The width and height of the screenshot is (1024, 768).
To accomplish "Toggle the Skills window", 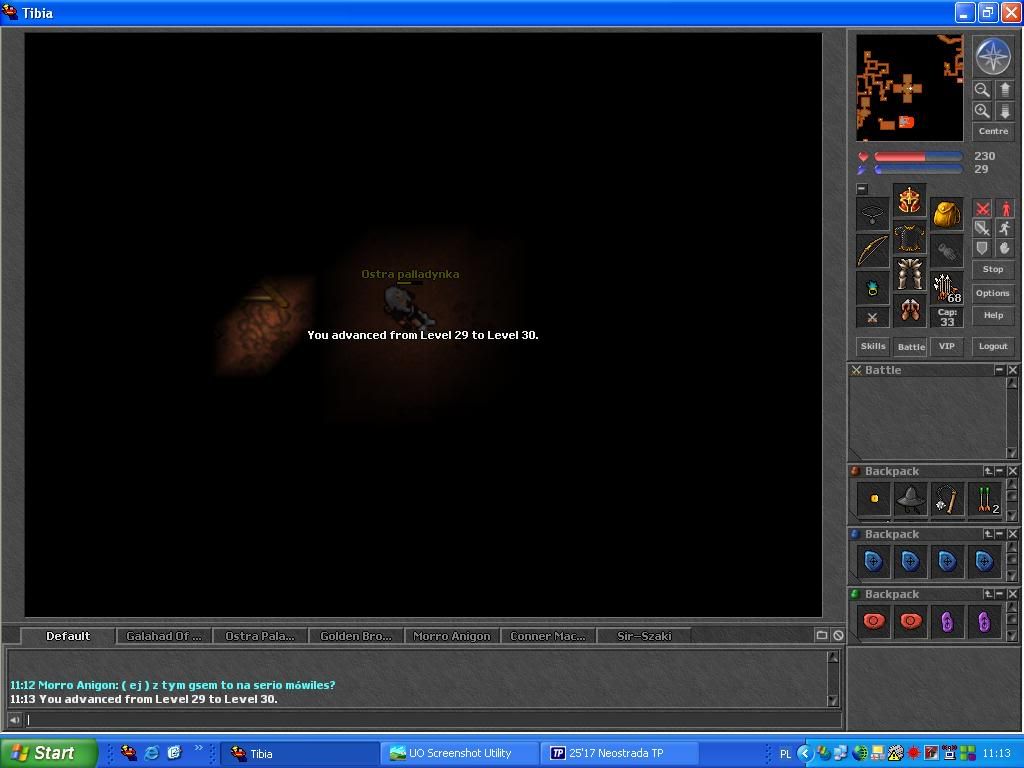I will 873,346.
